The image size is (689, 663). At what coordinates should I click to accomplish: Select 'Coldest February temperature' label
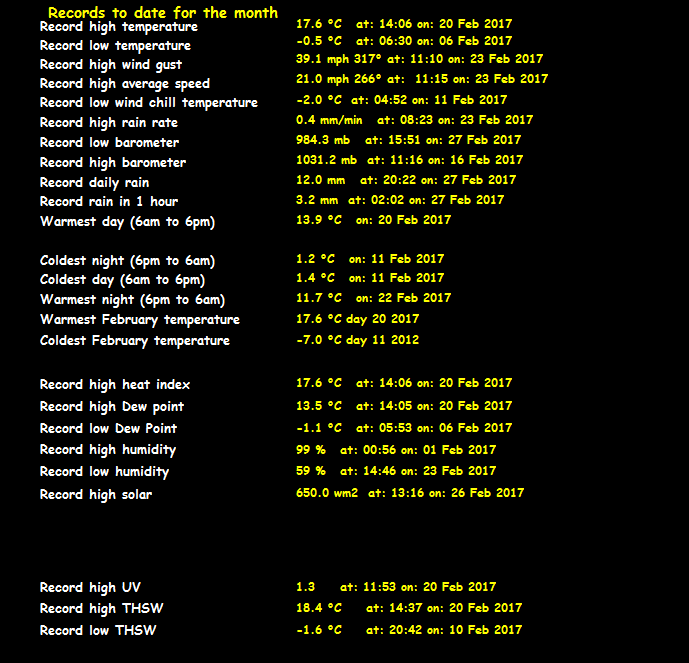pyautogui.click(x=135, y=341)
